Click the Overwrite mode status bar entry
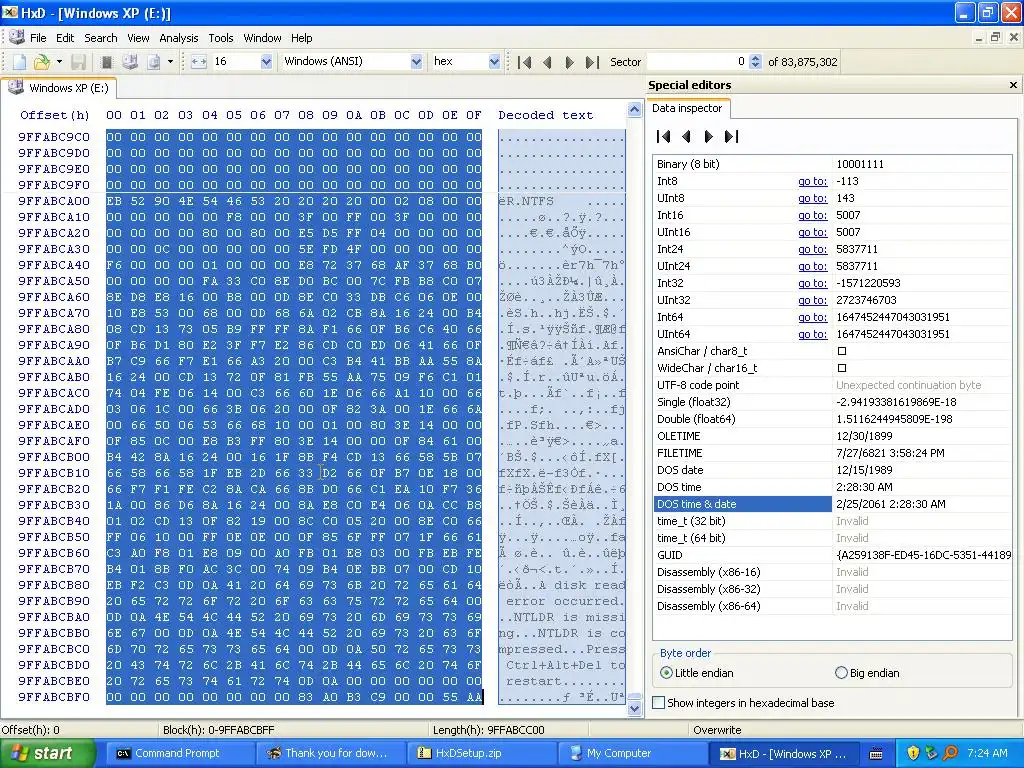Image resolution: width=1024 pixels, height=768 pixels. click(717, 730)
